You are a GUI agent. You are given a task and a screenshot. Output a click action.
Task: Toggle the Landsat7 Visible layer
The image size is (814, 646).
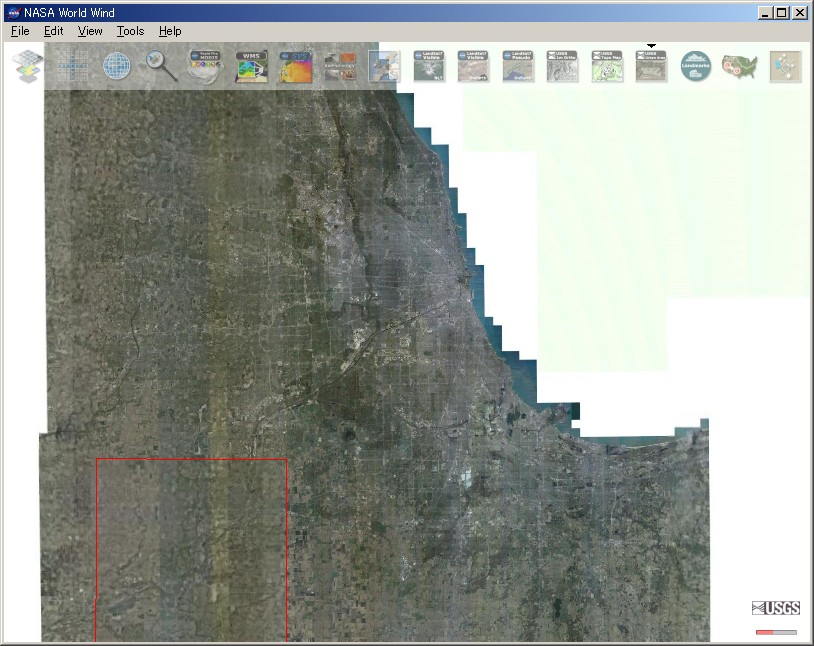coord(428,66)
